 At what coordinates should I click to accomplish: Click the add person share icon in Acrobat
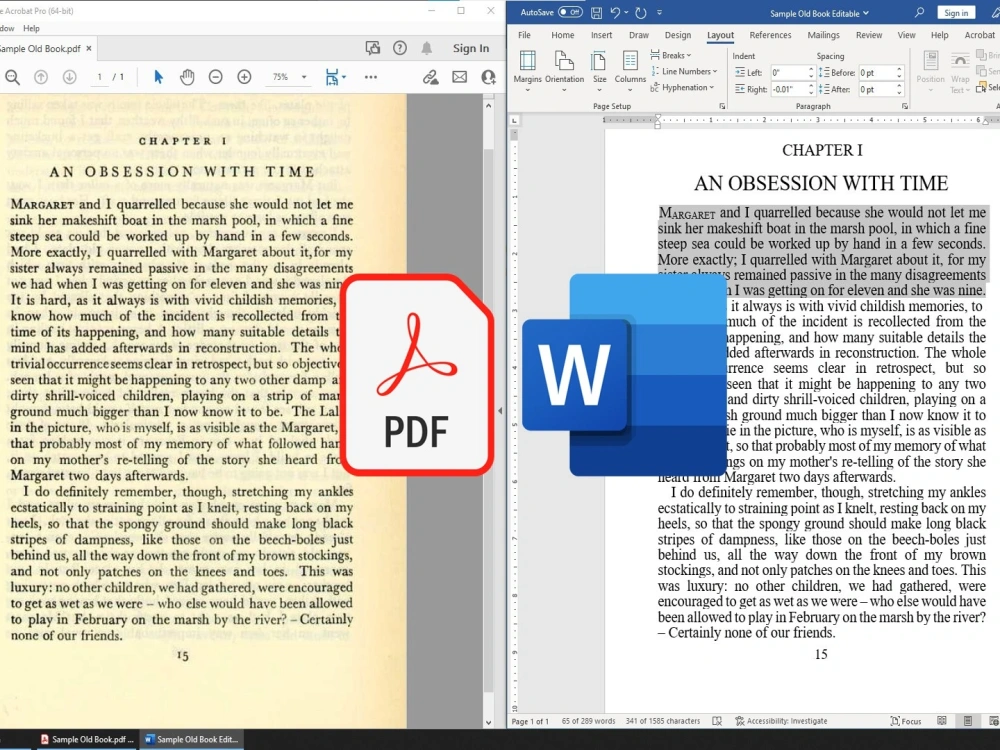click(489, 77)
